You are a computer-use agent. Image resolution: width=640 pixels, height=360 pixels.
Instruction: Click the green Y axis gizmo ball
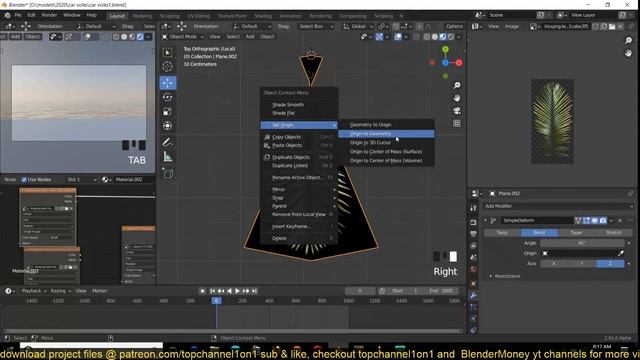[445, 49]
